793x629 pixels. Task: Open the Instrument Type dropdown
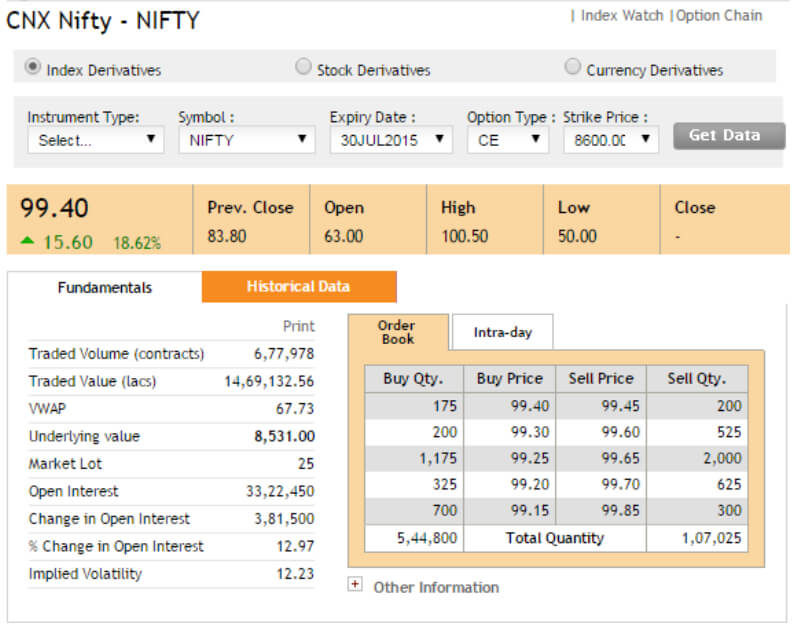(x=96, y=140)
